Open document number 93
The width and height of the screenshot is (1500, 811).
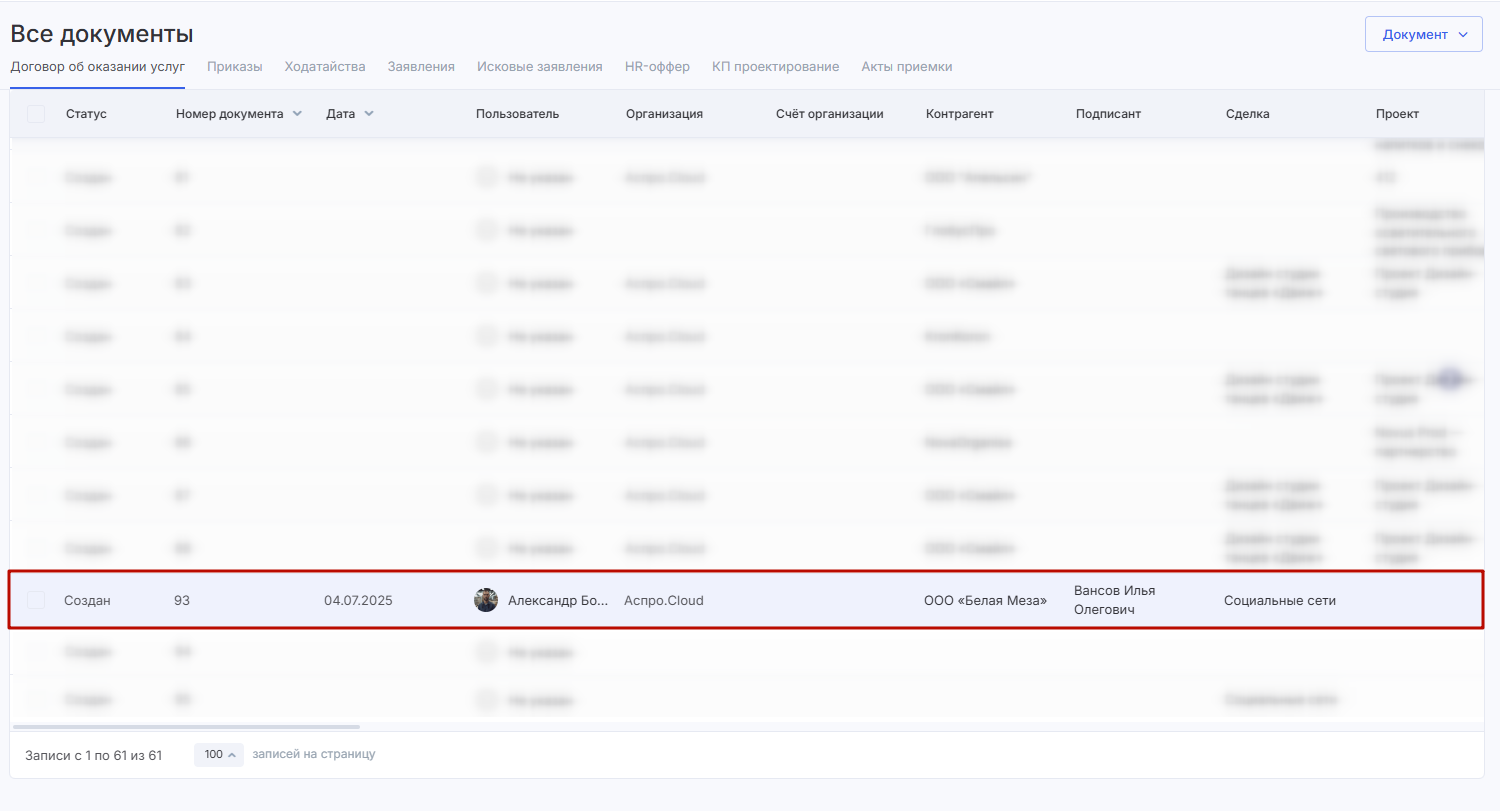tap(182, 601)
